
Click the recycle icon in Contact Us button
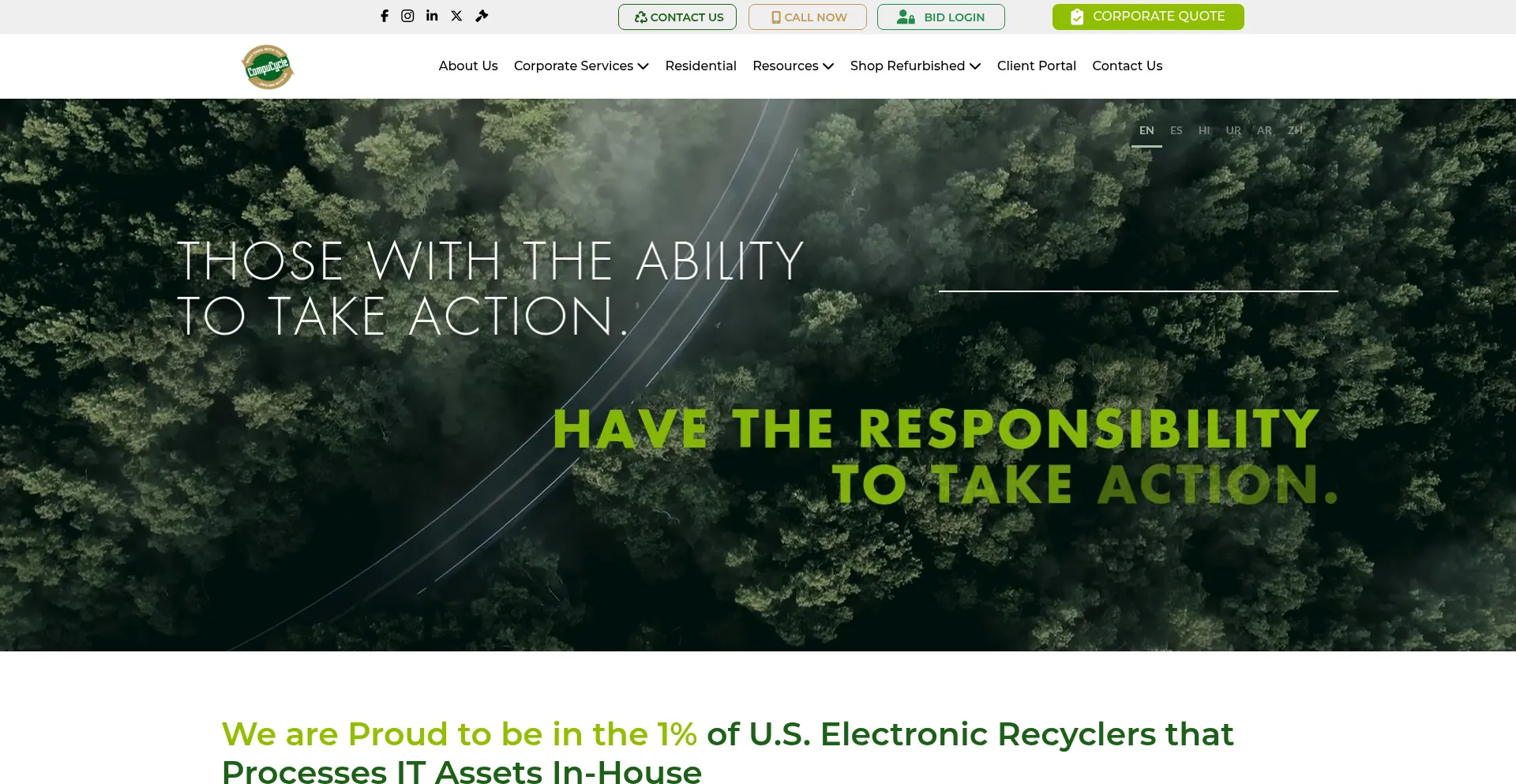pos(641,17)
